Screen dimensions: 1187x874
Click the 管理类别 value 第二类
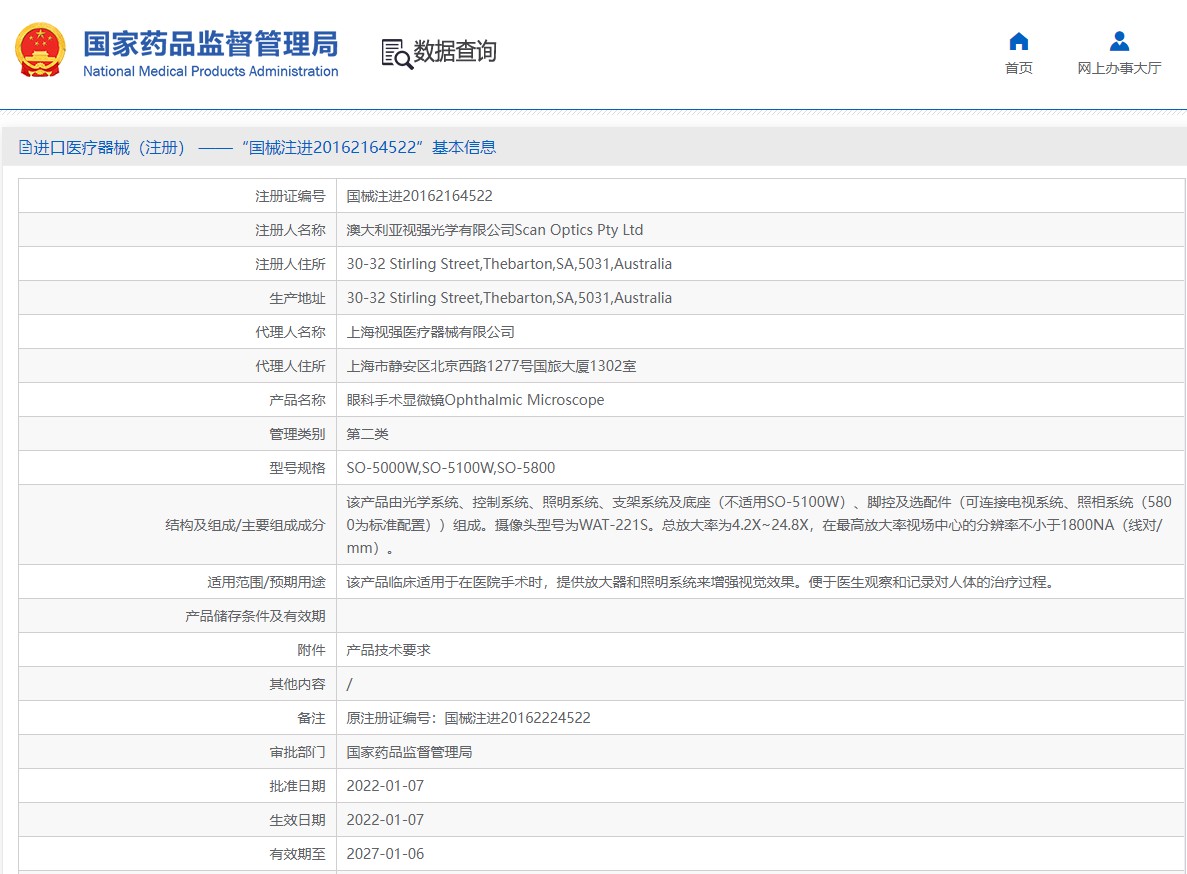[367, 434]
